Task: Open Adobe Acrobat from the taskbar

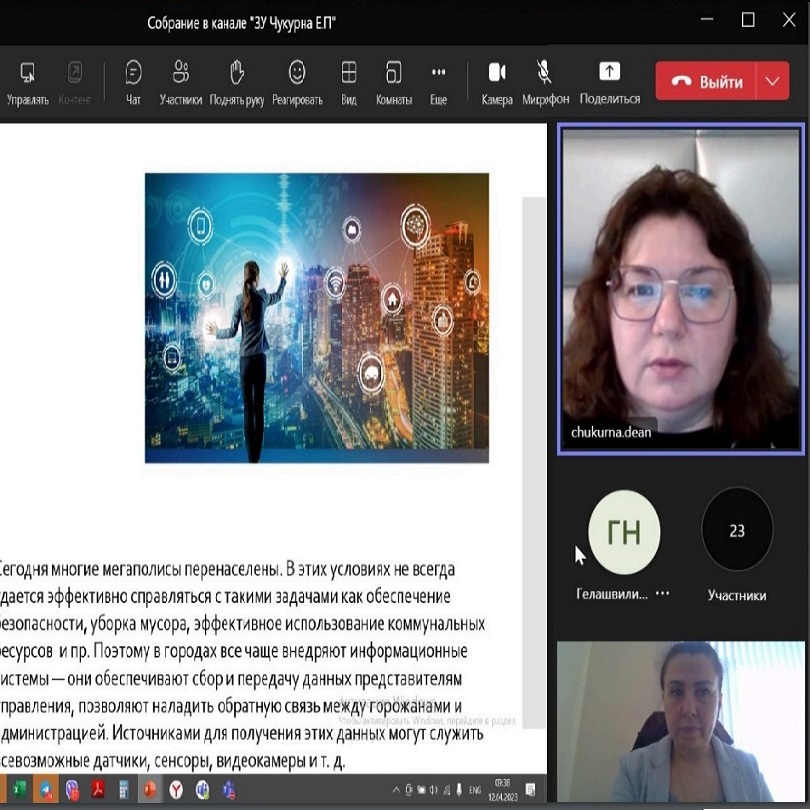Action: pos(98,790)
